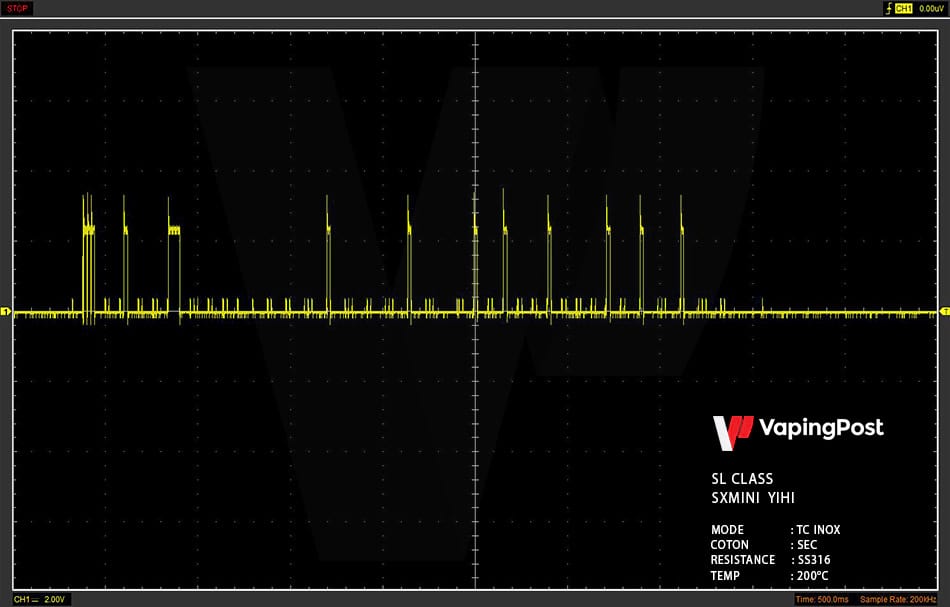Screen dimensions: 950x607
Task: Click the SXMINI YIHI label
Action: coord(752,498)
